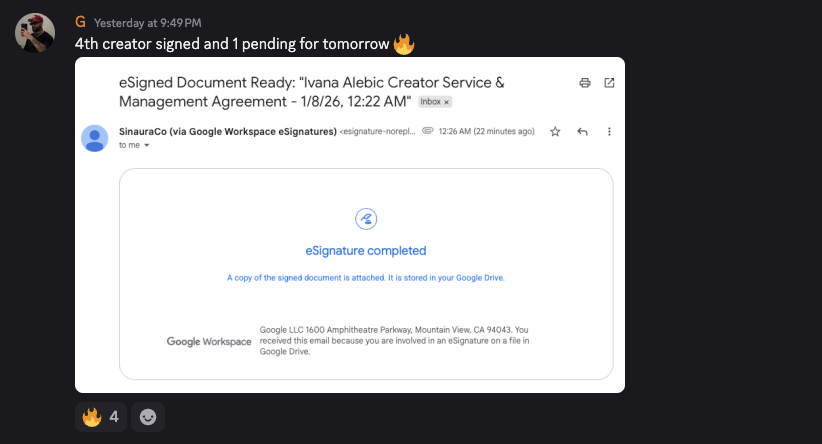
Task: Click the reply arrow icon
Action: (x=582, y=132)
